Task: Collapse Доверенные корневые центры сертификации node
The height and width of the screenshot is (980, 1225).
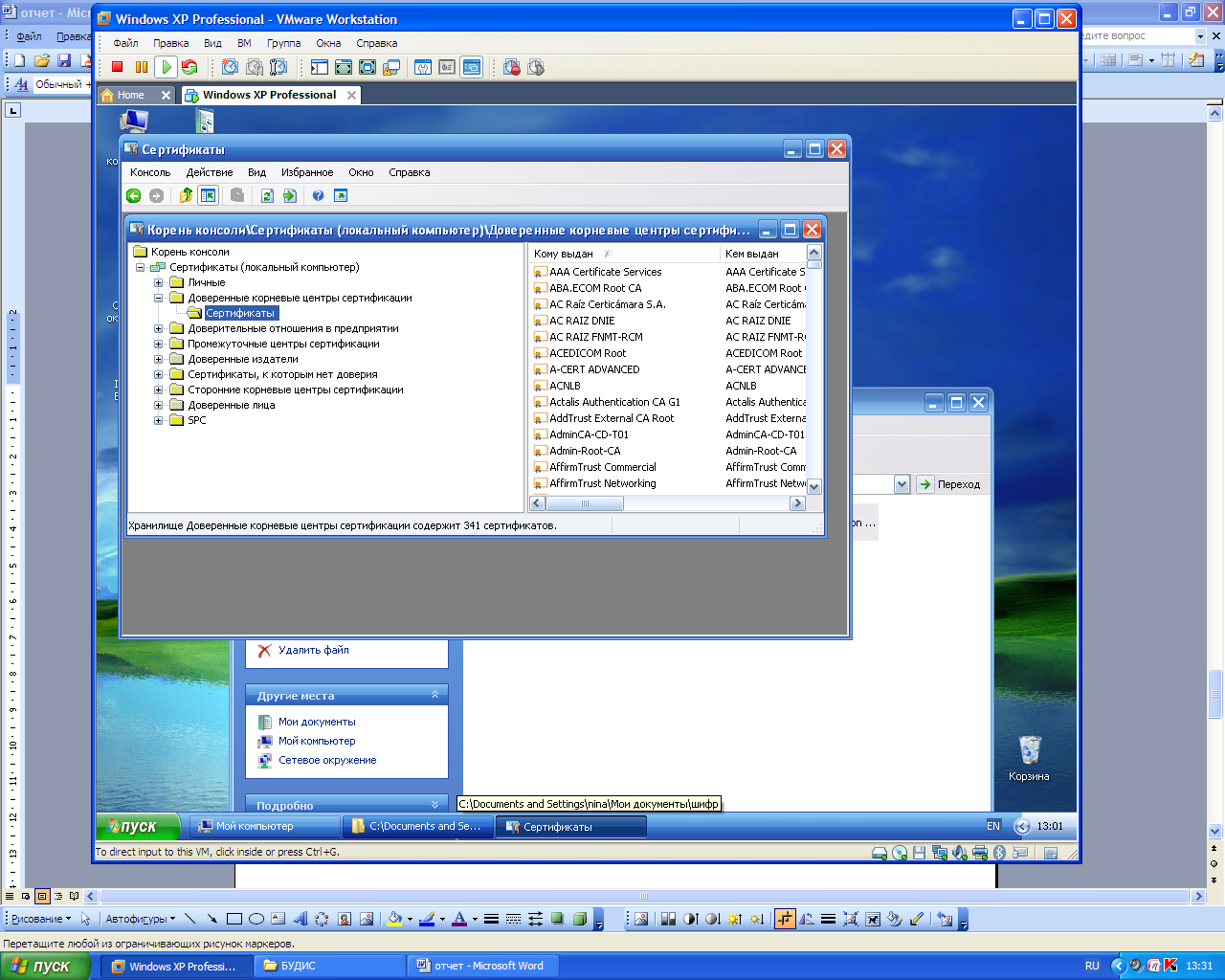Action: tap(159, 298)
